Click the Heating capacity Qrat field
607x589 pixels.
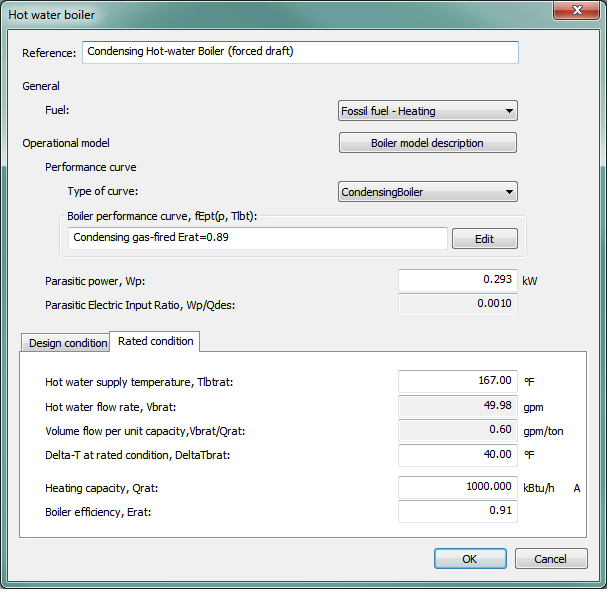[457, 488]
